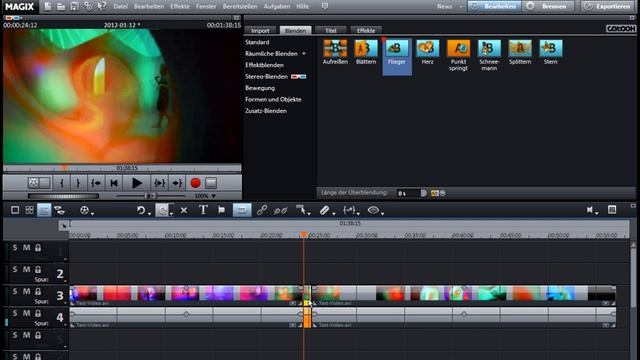Set range end with right brace button
Screen dimensions: 640x360
78,183
